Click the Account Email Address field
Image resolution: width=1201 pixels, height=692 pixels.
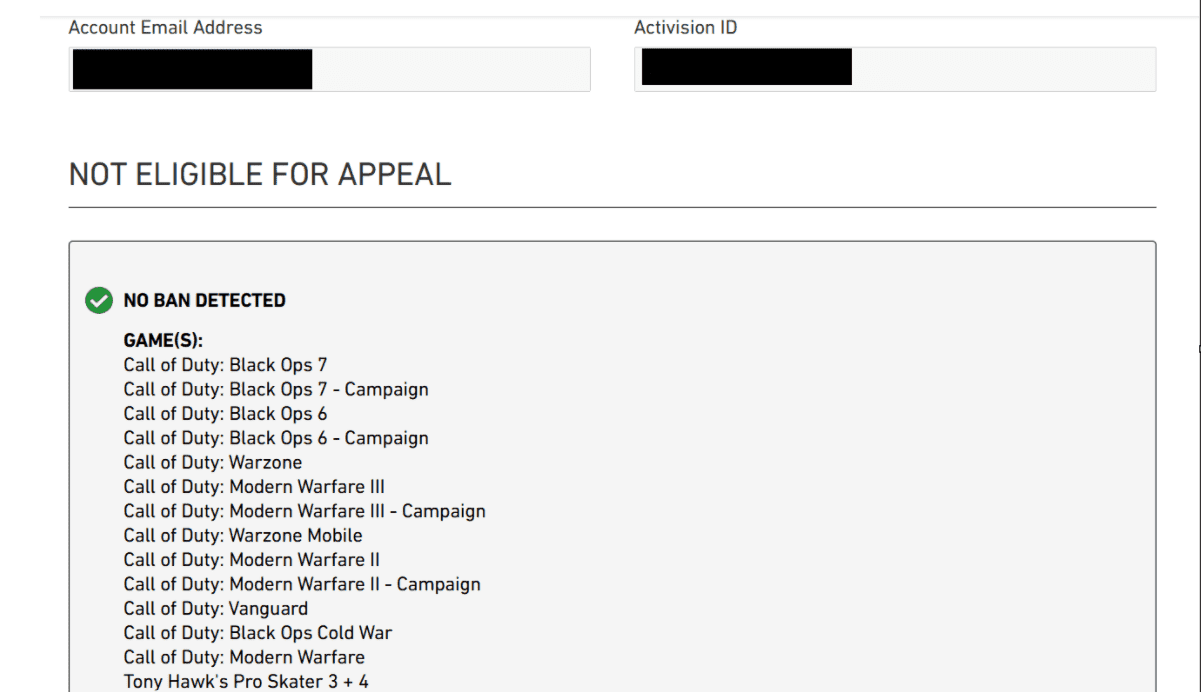pos(329,69)
